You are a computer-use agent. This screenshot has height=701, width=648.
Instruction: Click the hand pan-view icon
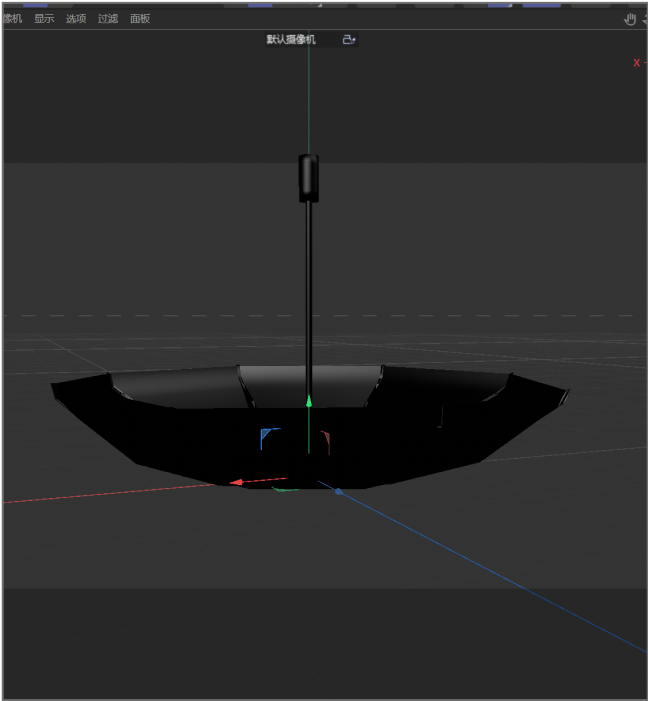[630, 19]
